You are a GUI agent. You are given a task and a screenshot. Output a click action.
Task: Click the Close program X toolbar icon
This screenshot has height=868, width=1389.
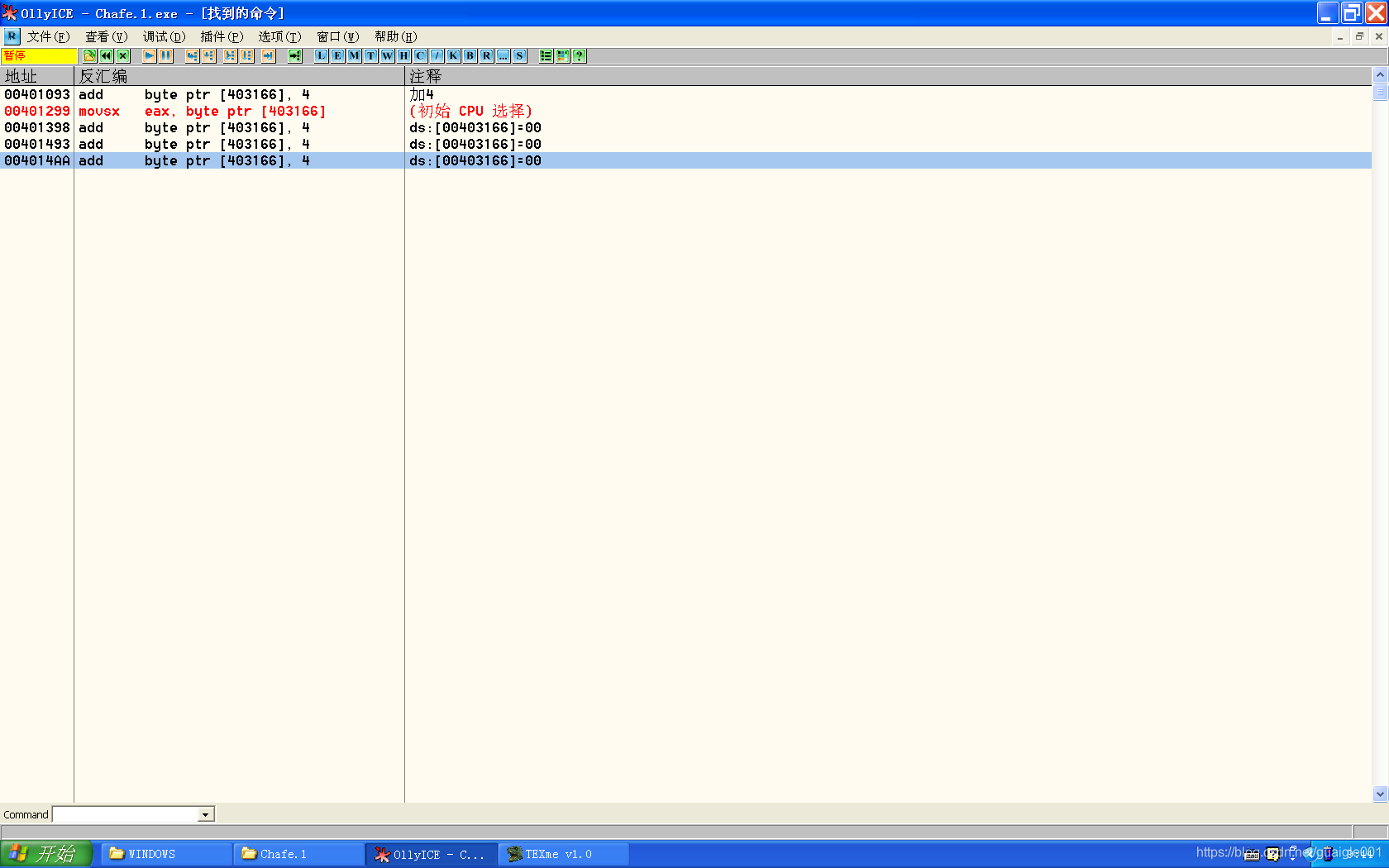click(x=123, y=55)
